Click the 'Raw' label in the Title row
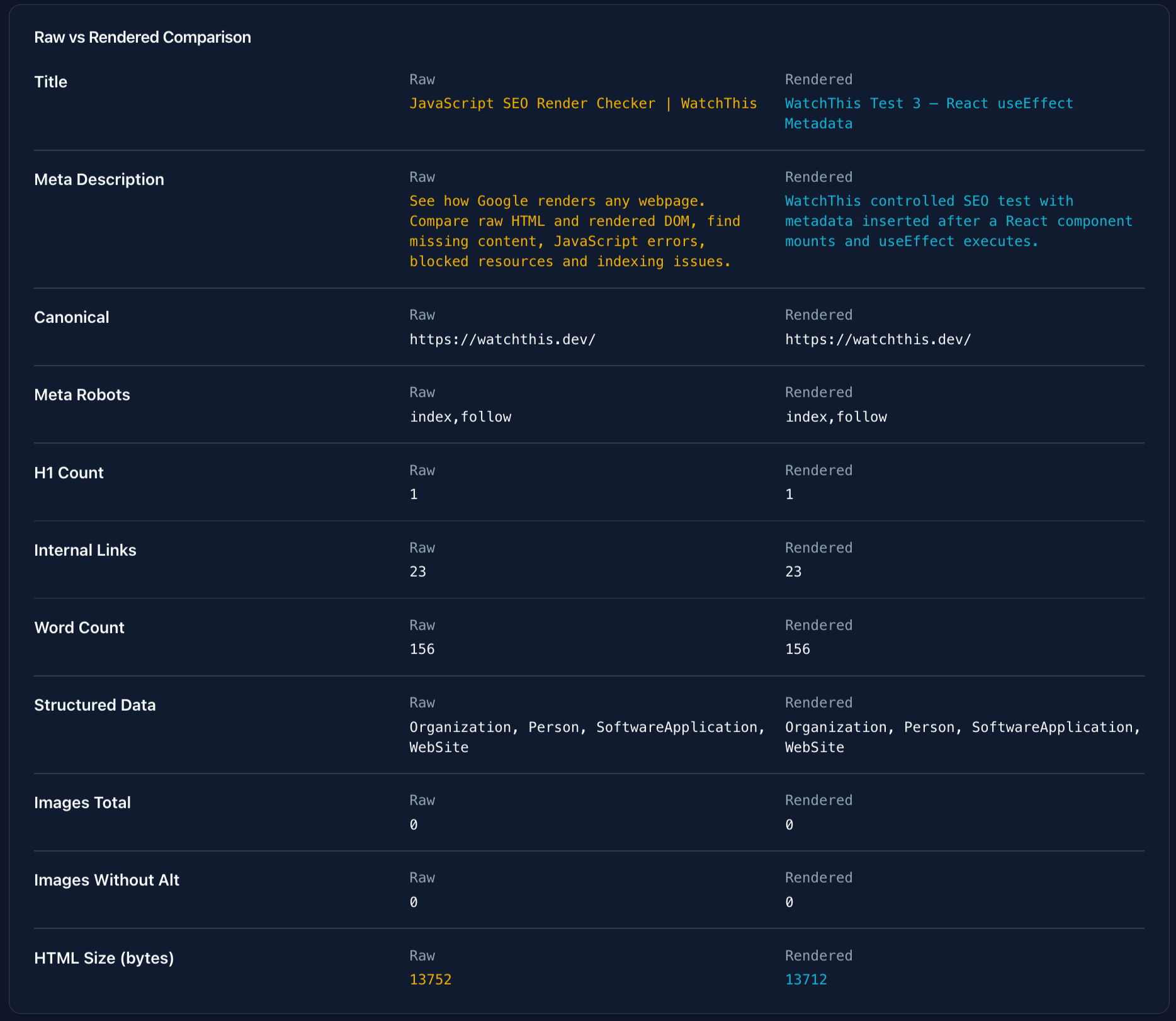 pos(422,79)
